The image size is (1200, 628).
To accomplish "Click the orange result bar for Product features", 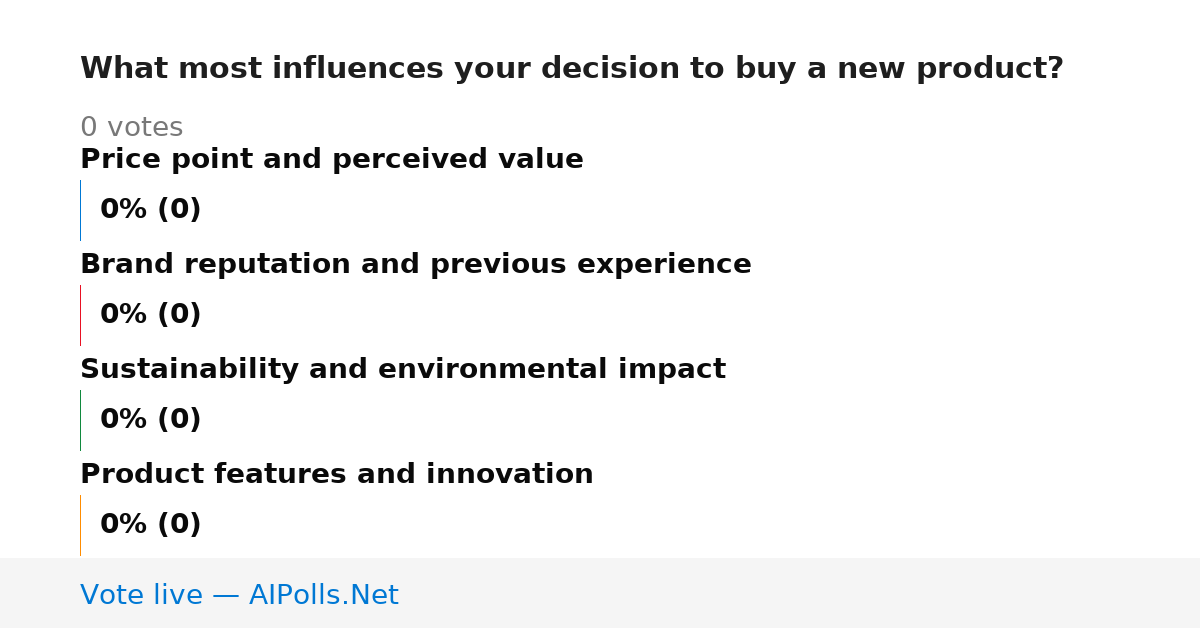I will click(x=80, y=525).
